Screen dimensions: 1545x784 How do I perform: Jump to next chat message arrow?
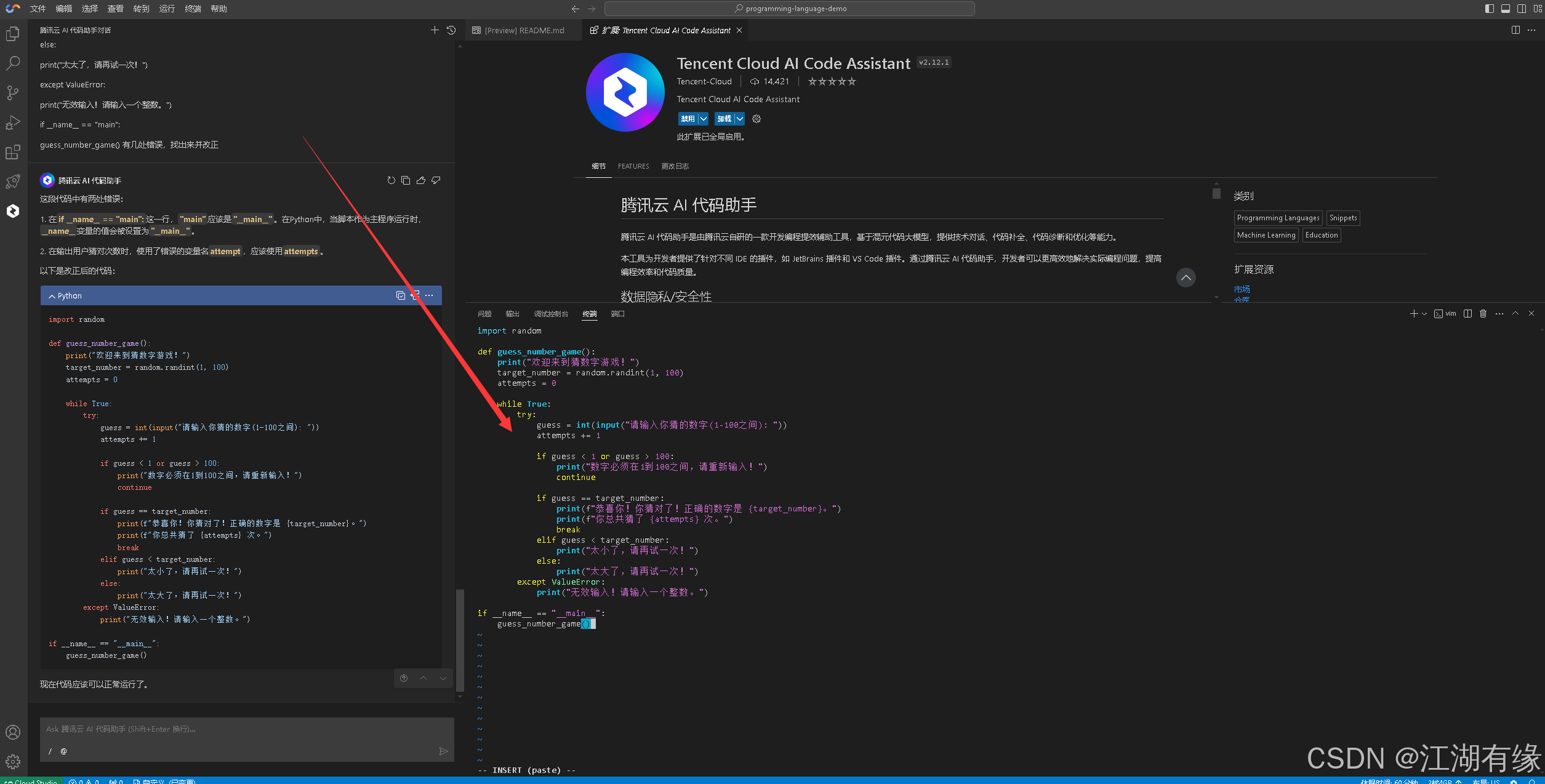click(443, 678)
